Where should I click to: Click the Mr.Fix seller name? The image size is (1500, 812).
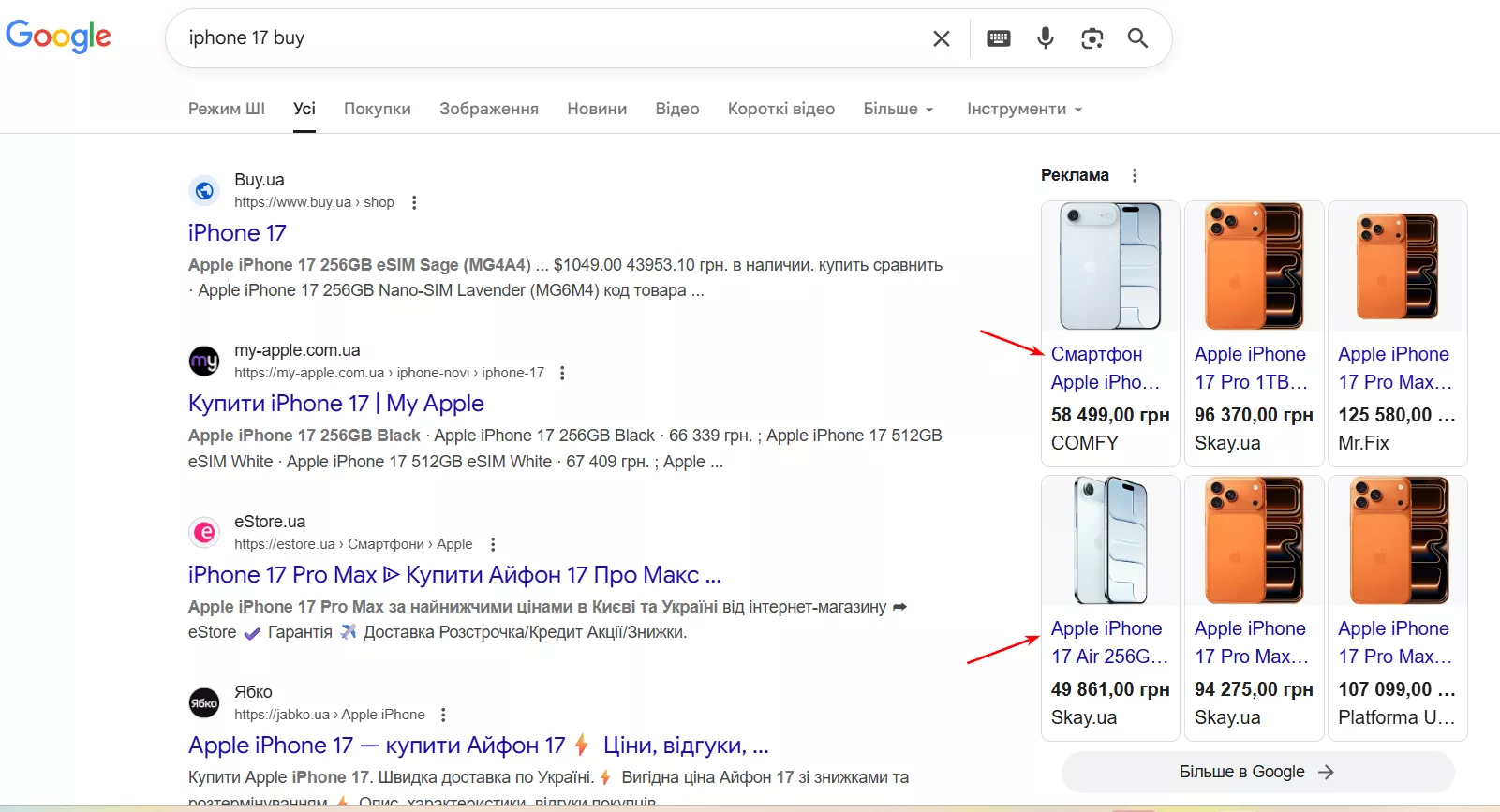(x=1363, y=443)
